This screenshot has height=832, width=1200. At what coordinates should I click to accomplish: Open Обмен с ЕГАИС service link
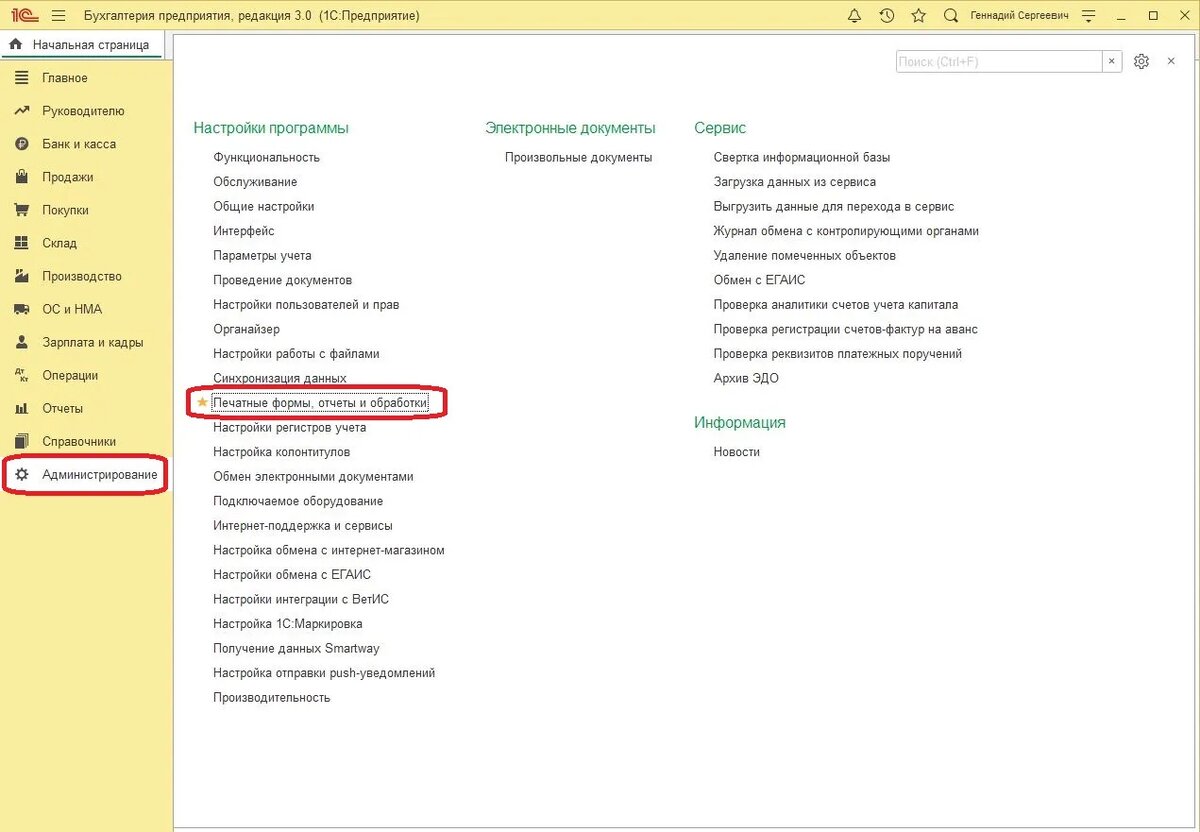(759, 280)
